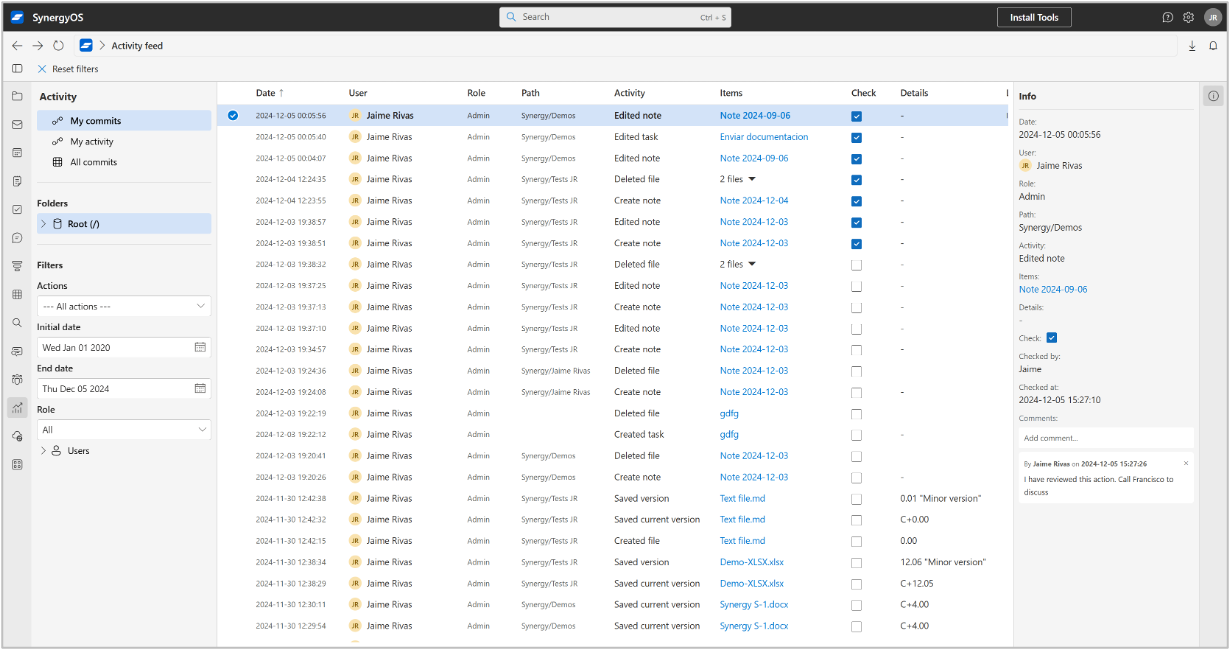Open the mail envelope in left rail
The height and width of the screenshot is (650, 1230).
[17, 125]
